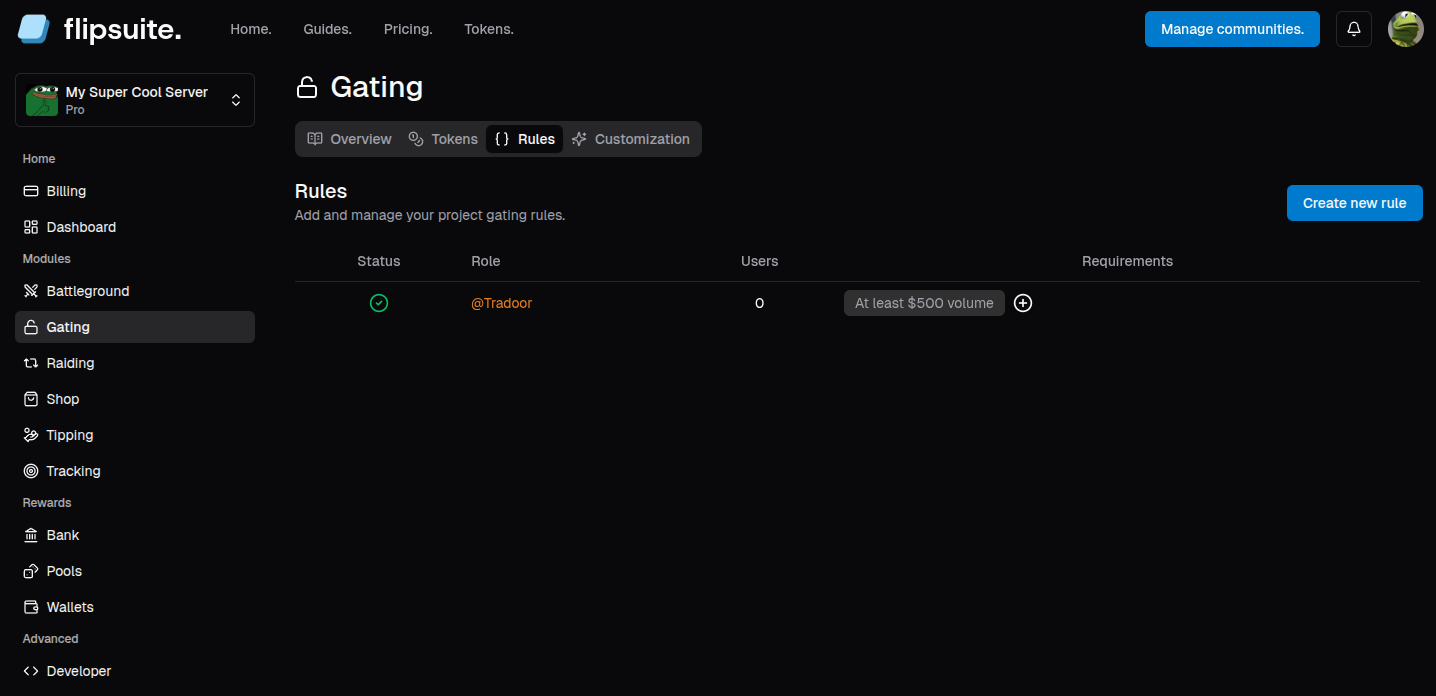
Task: Expand the server selector chevrons
Action: tap(236, 100)
